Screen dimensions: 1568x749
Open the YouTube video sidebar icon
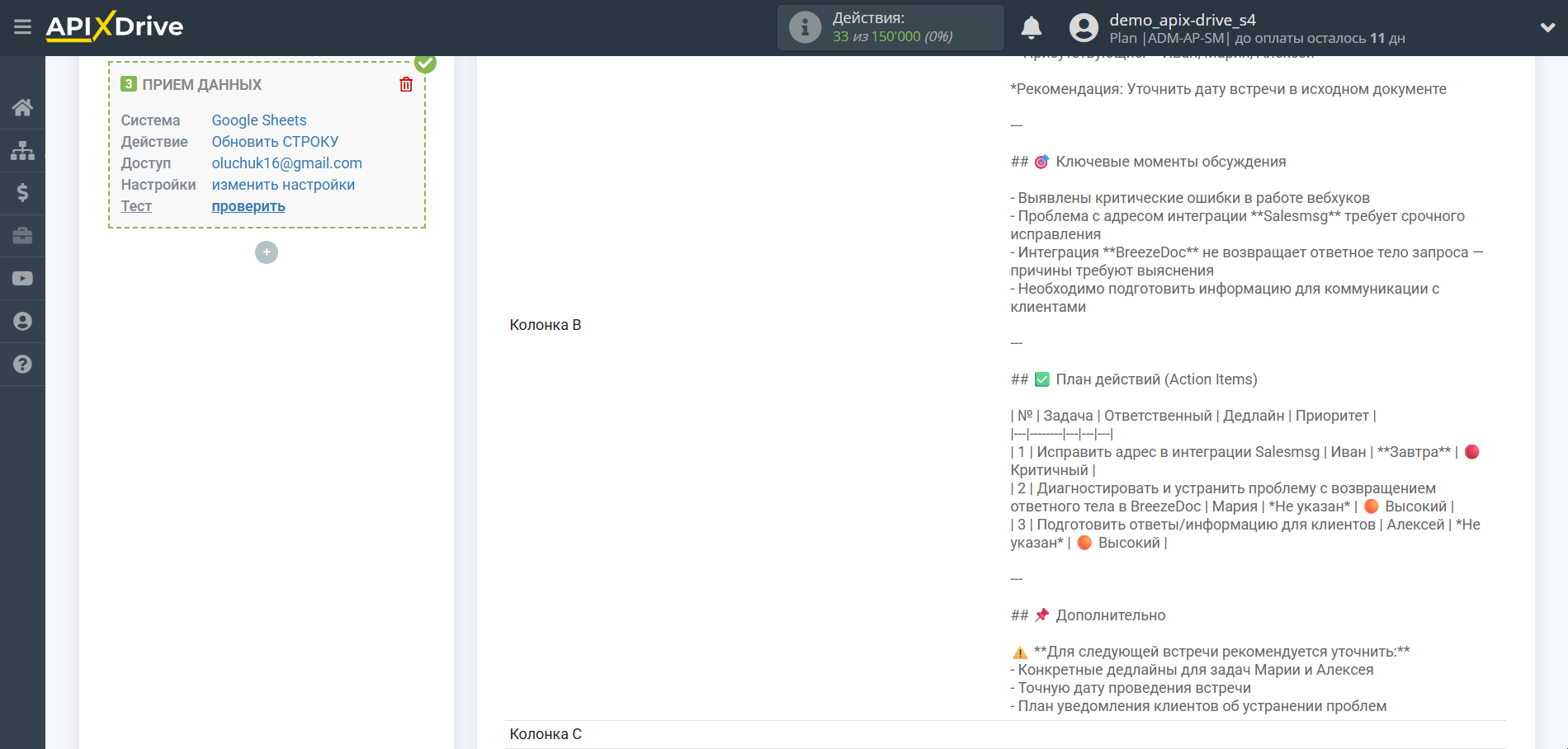tap(22, 279)
